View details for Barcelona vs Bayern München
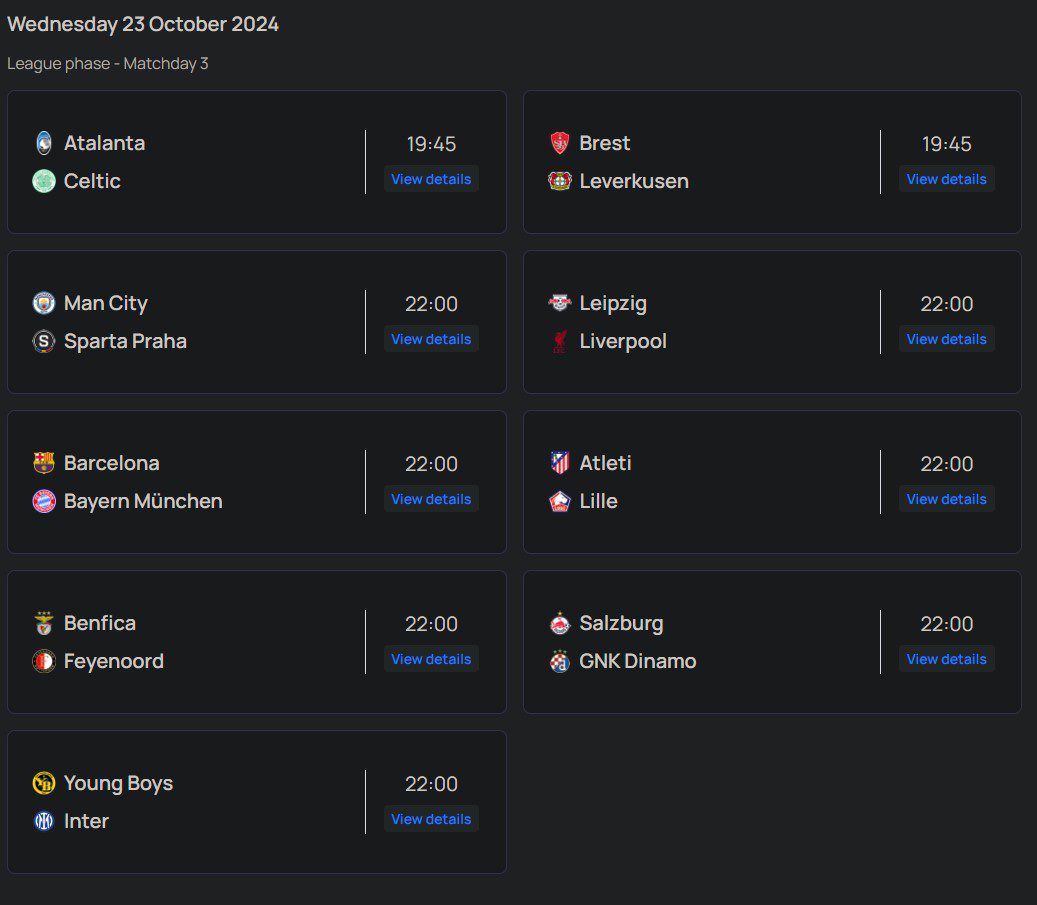The width and height of the screenshot is (1037, 905). (431, 499)
